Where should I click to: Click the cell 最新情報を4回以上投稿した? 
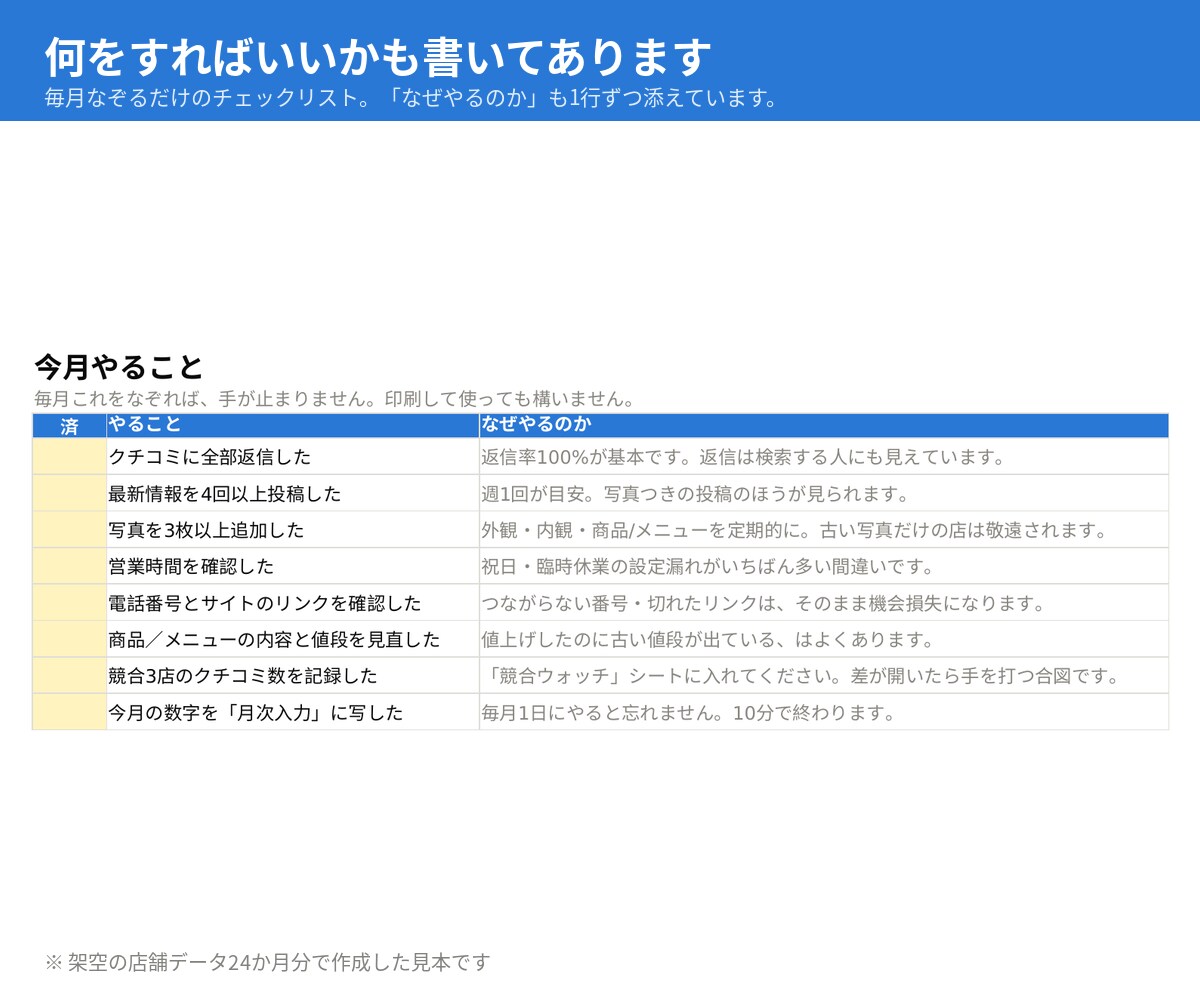point(293,493)
